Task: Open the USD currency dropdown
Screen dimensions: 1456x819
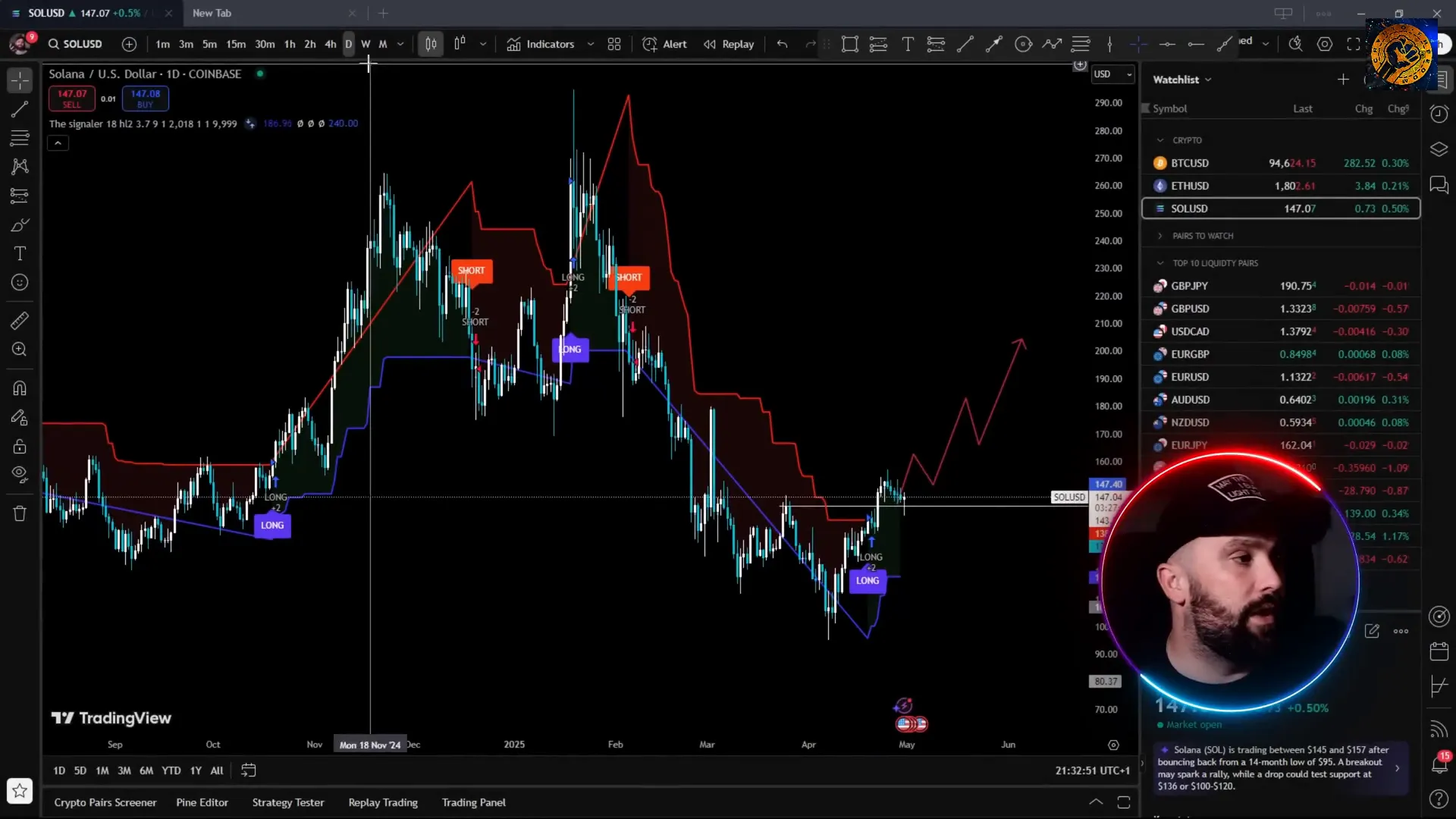Action: click(x=1112, y=74)
